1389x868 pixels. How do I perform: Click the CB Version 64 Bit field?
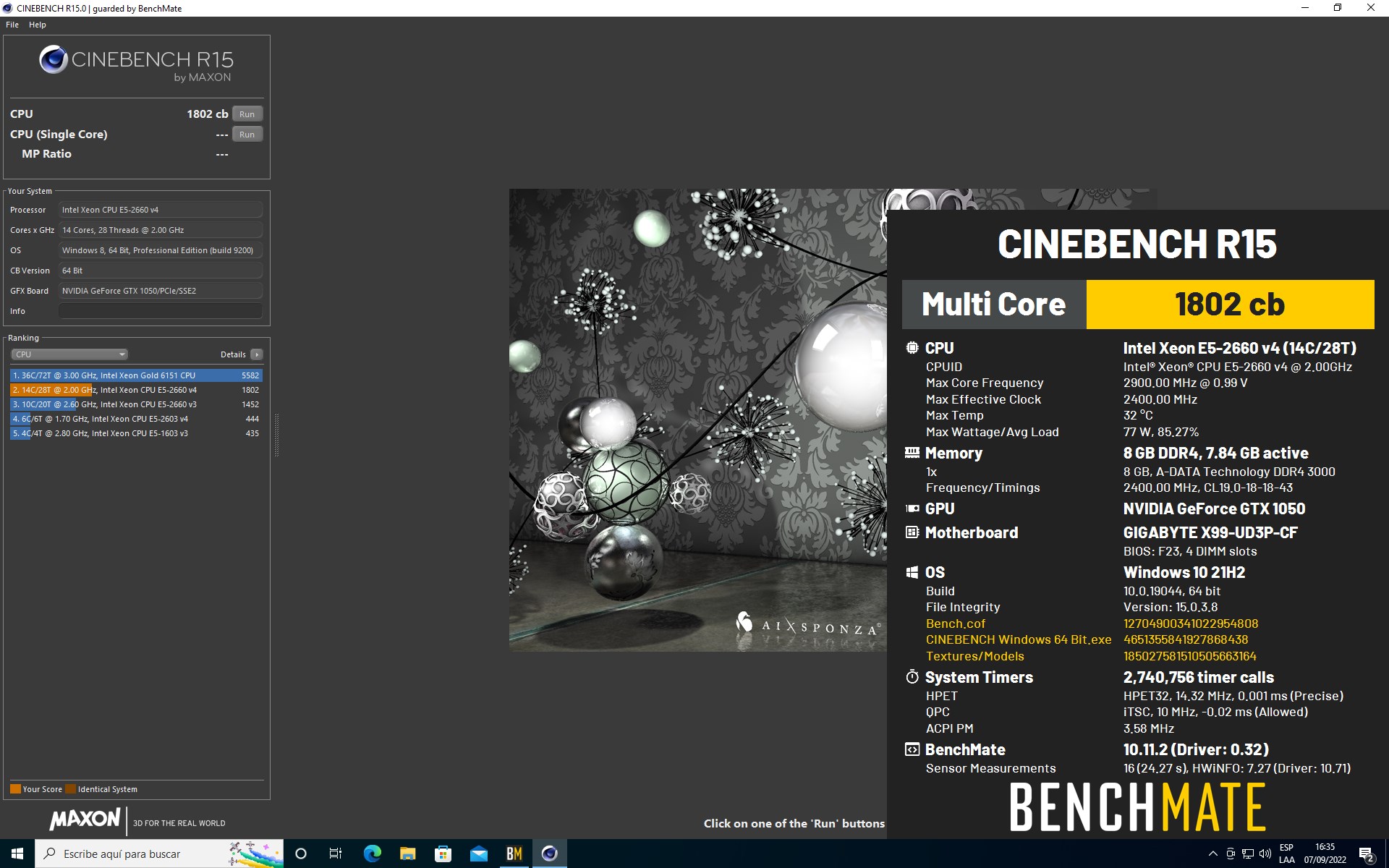coord(161,271)
